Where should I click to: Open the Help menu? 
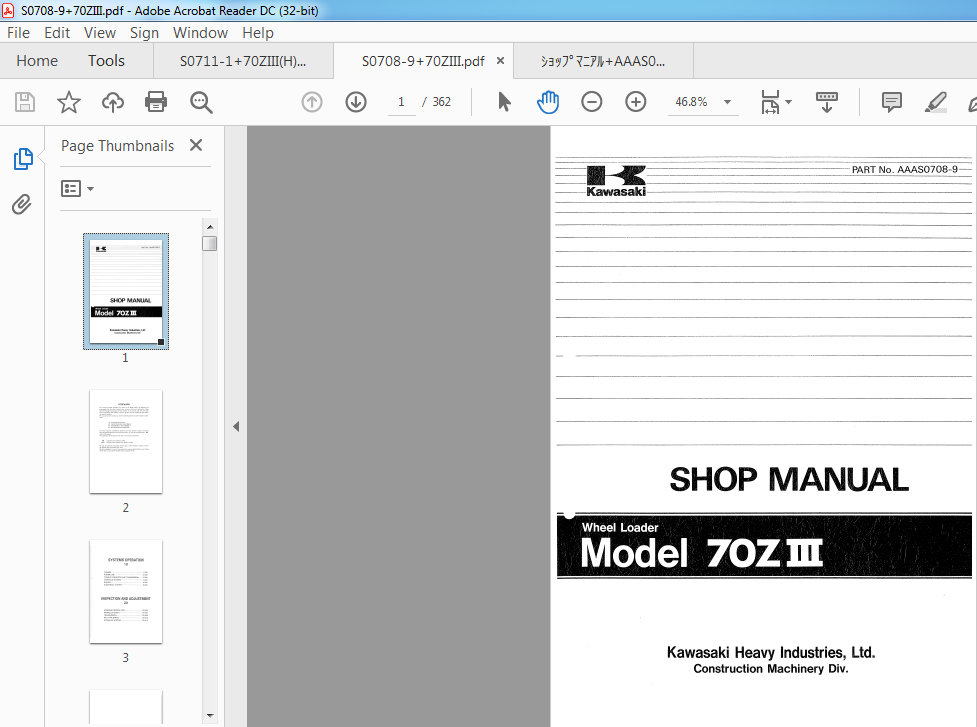pyautogui.click(x=258, y=32)
